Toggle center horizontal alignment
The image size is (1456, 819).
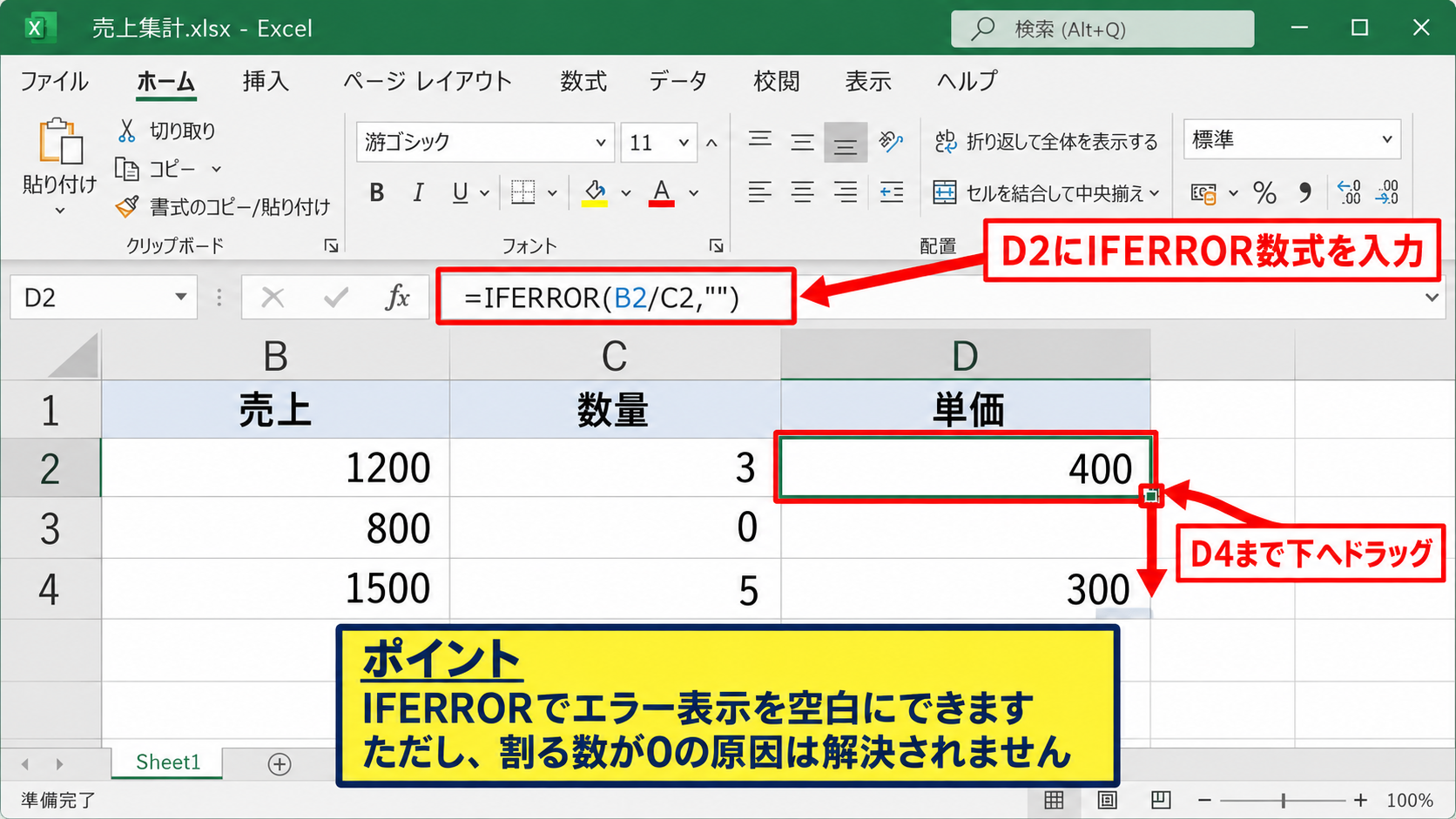(802, 192)
